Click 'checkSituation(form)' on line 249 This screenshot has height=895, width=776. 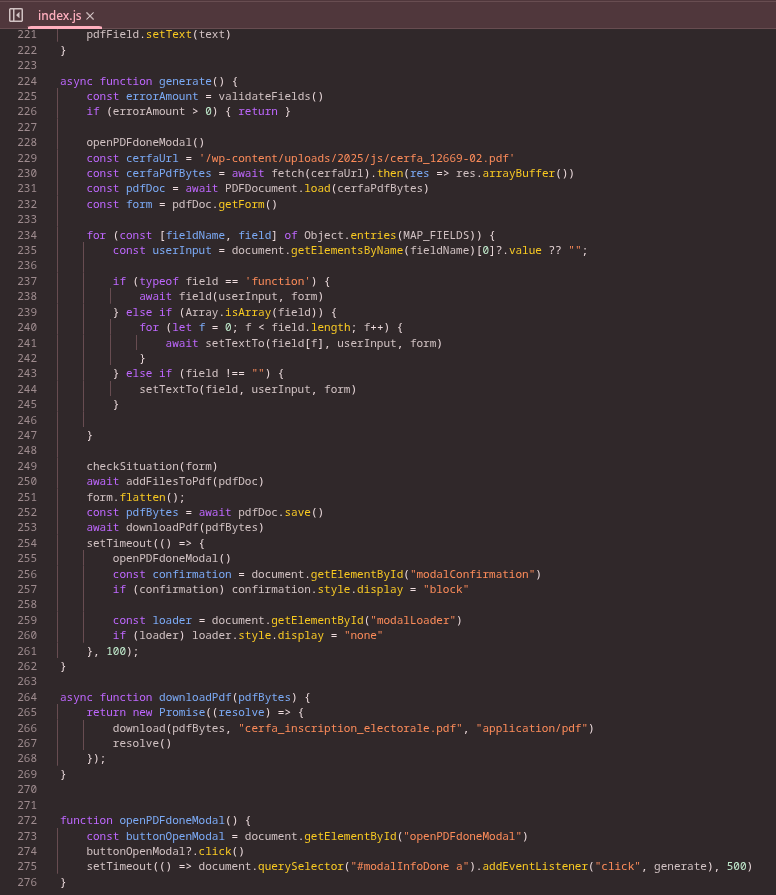tap(152, 466)
